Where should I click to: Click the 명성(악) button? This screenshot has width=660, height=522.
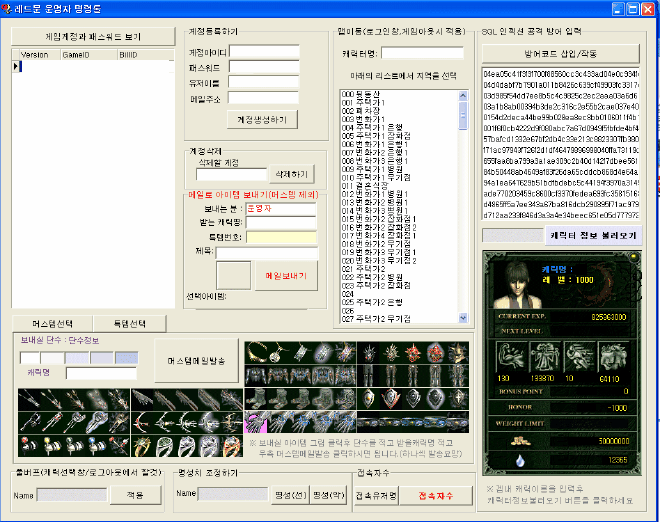(329, 495)
